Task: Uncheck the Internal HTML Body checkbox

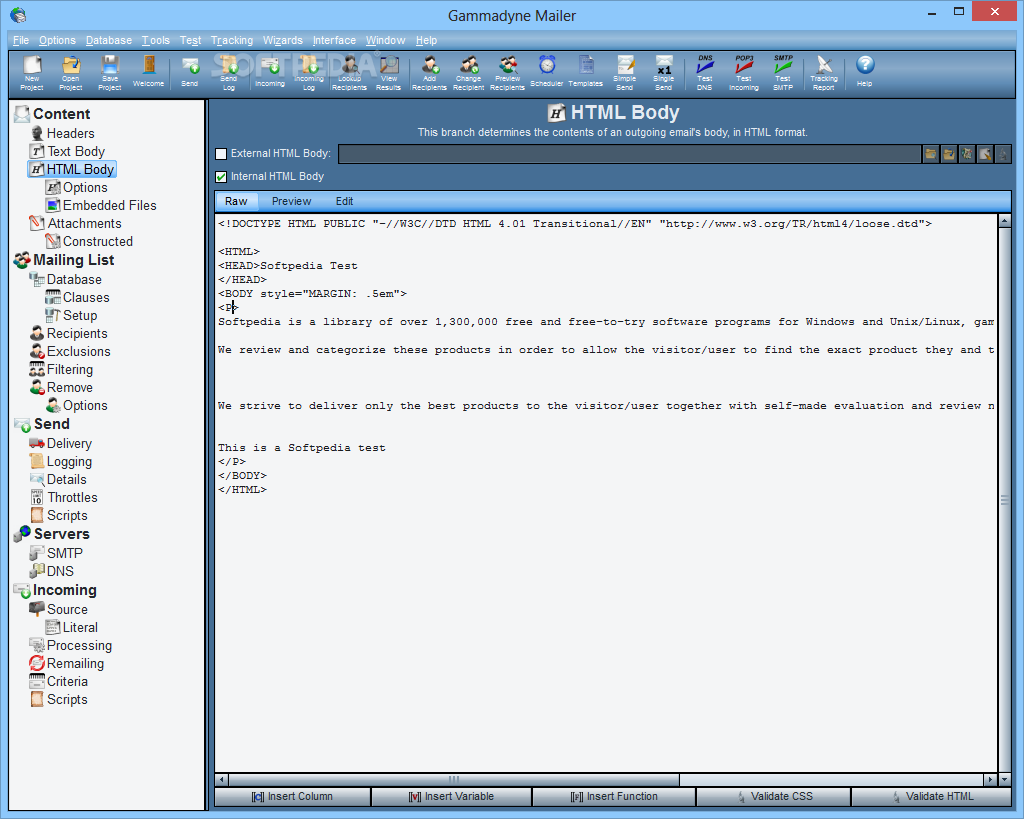Action: (221, 177)
